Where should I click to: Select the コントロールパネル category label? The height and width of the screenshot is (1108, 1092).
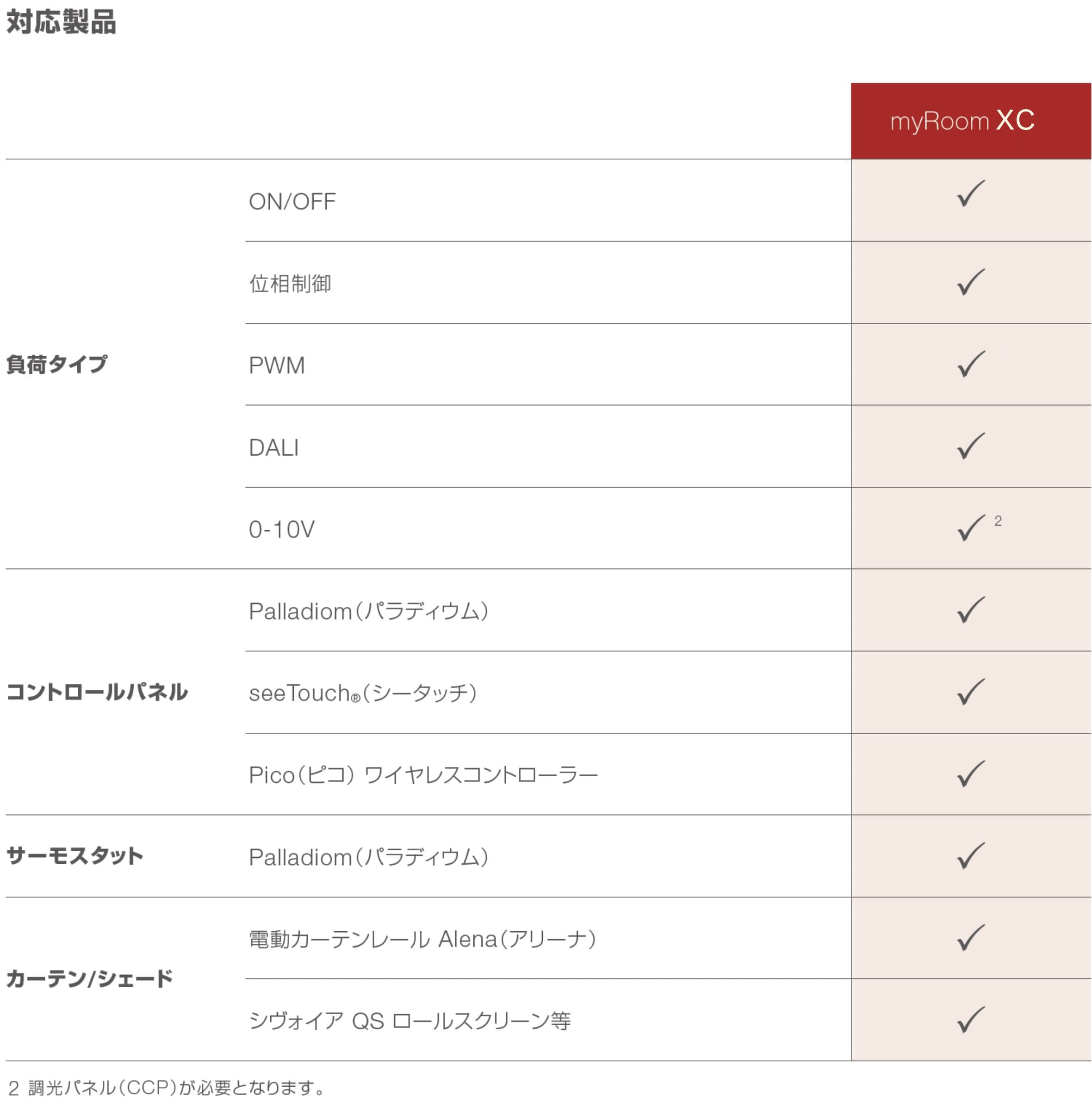tap(97, 692)
